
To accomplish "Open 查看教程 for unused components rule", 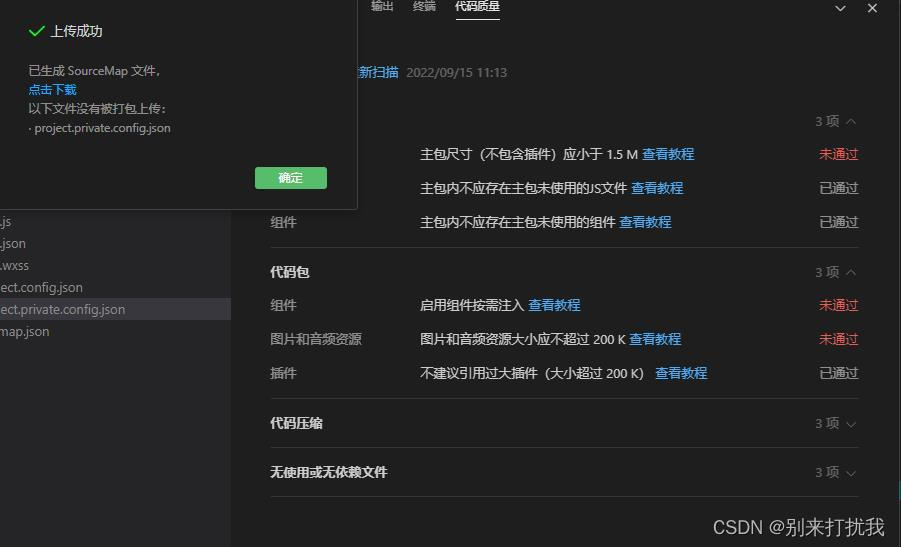I will click(645, 222).
